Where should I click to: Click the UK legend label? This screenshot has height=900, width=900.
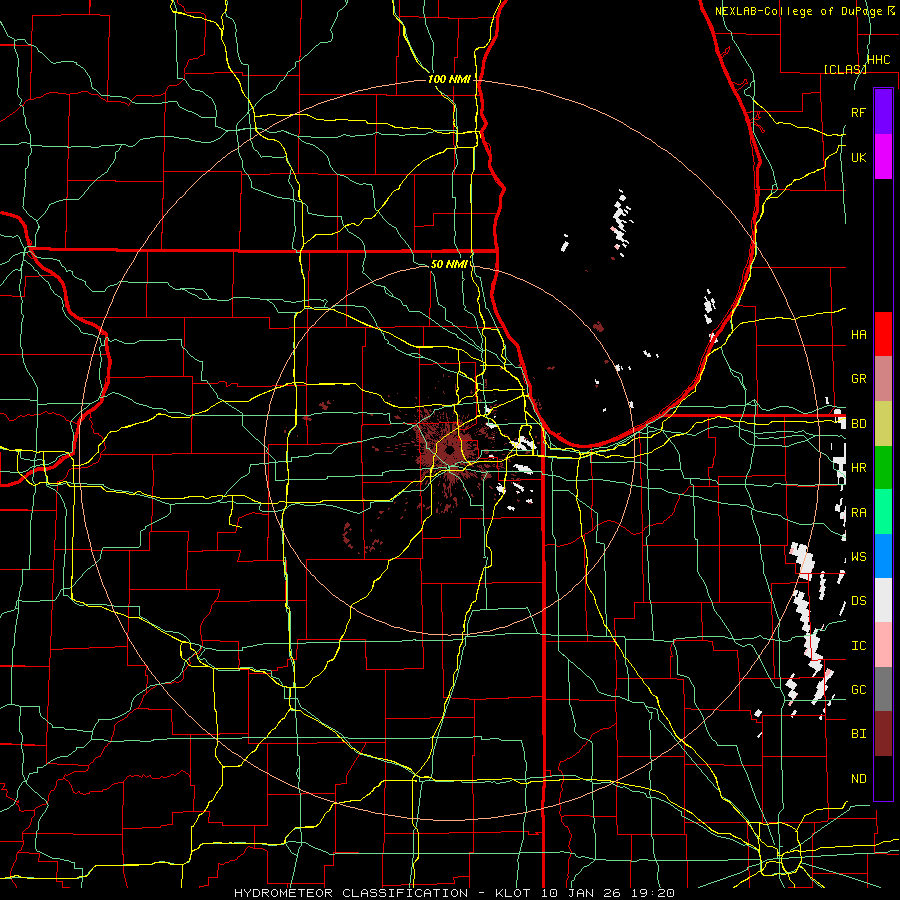tap(858, 157)
